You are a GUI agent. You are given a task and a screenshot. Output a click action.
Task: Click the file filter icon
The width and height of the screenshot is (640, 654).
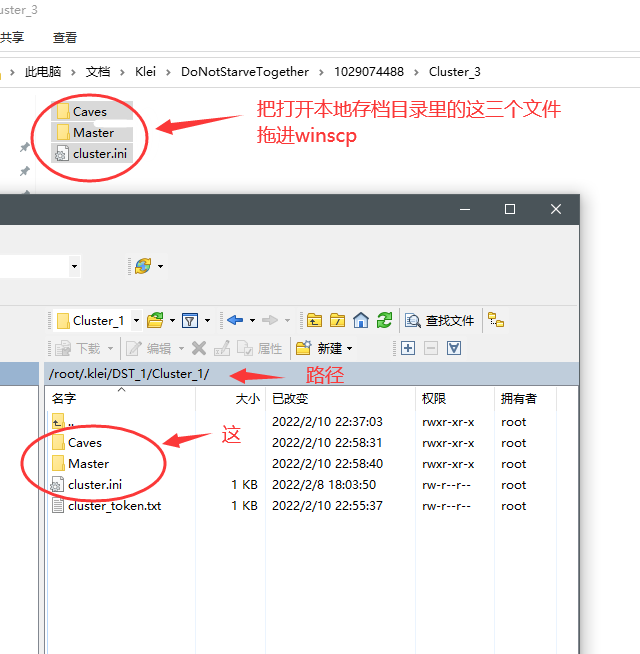click(x=190, y=320)
